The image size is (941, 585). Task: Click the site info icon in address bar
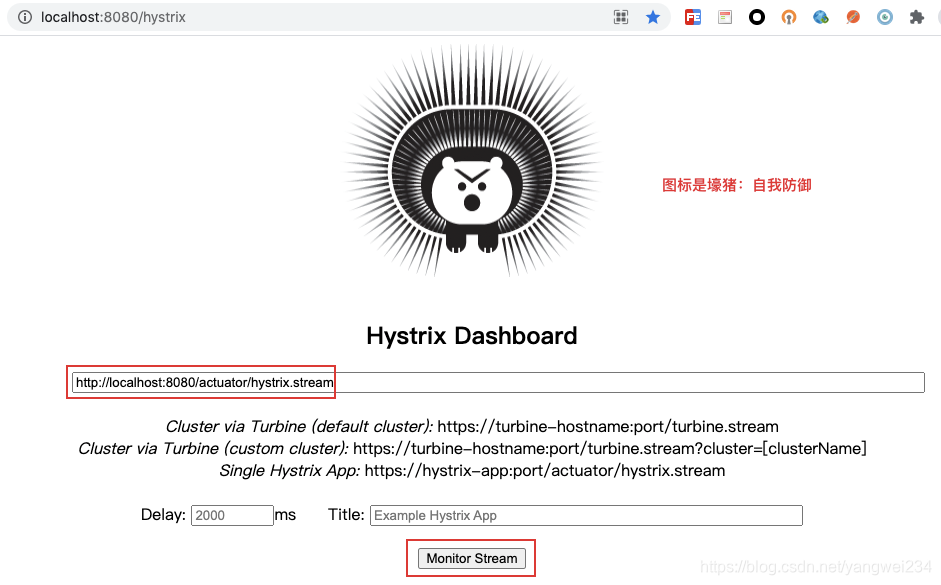click(x=25, y=17)
